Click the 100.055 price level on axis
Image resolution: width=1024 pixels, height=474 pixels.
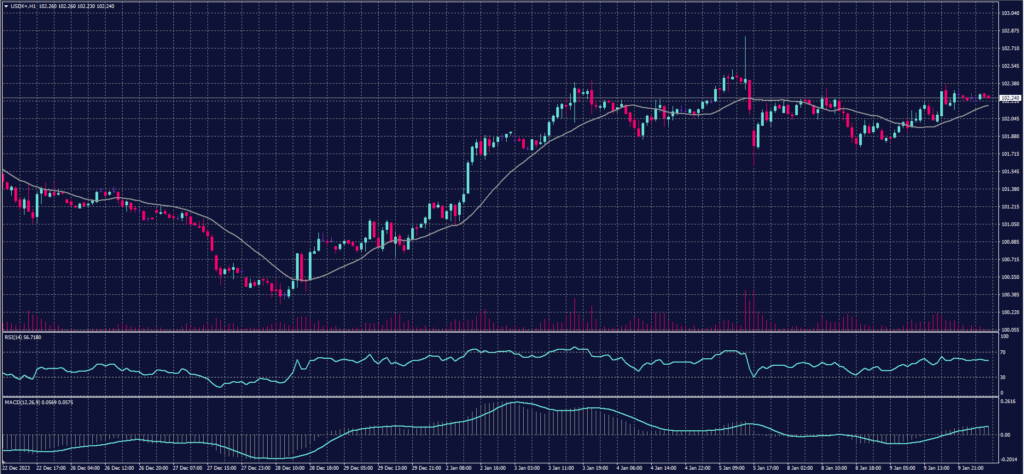[1009, 329]
